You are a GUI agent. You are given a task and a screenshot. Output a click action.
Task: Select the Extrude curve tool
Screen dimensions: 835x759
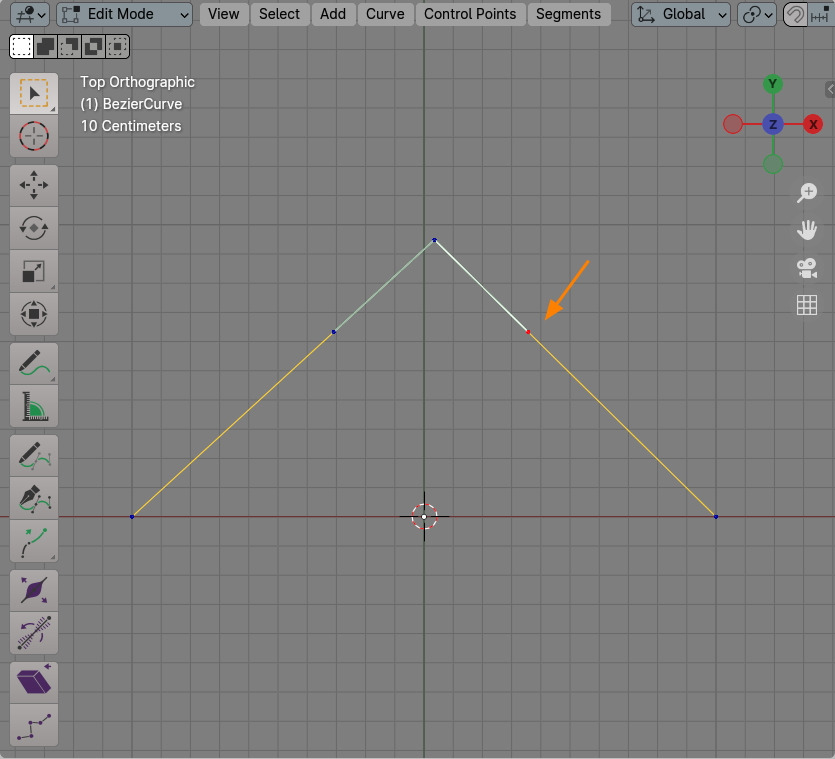(34, 541)
